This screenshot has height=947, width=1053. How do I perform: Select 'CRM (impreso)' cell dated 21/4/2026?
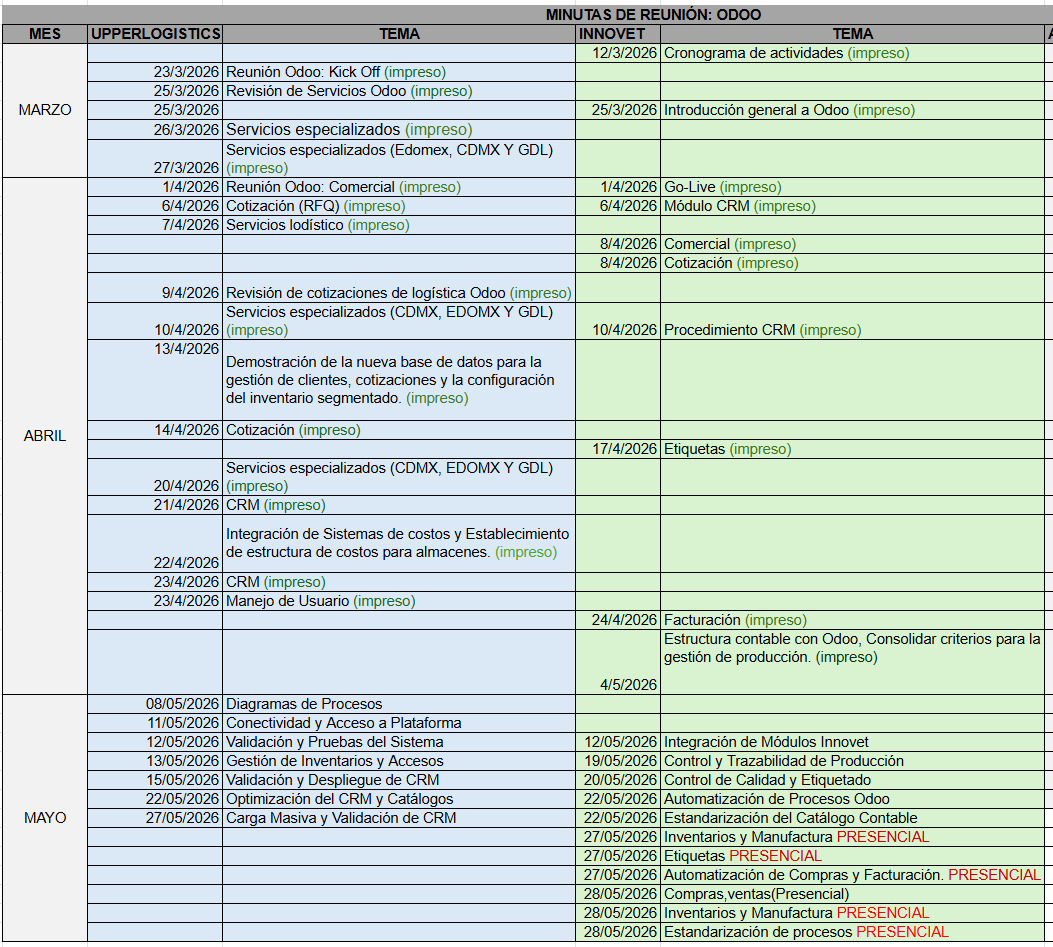(399, 506)
